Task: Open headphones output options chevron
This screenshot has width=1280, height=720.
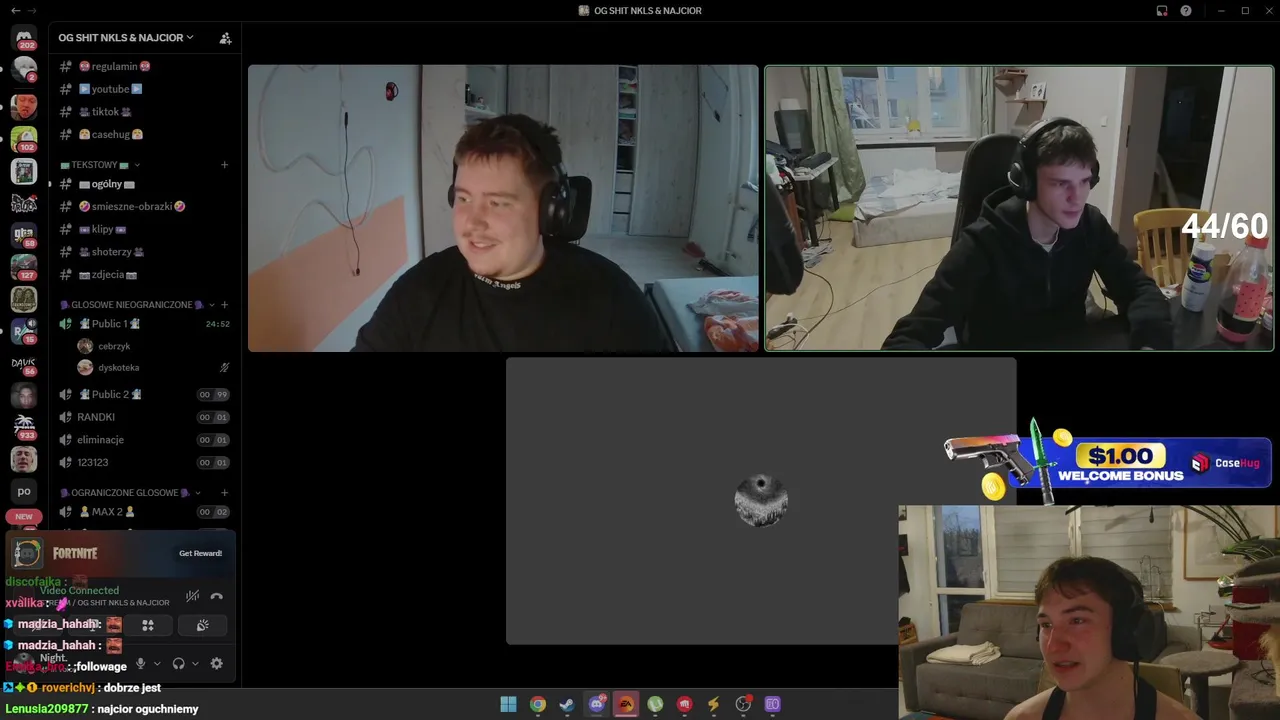Action: click(195, 664)
